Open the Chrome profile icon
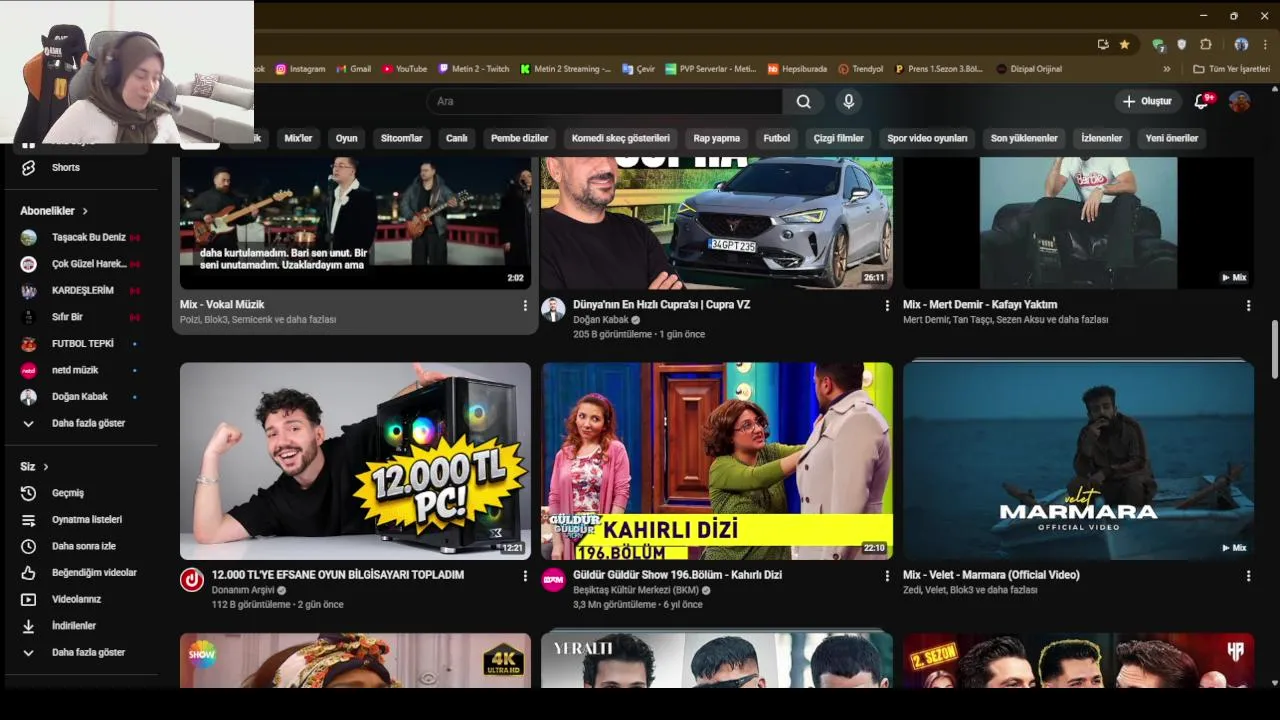 pyautogui.click(x=1241, y=44)
